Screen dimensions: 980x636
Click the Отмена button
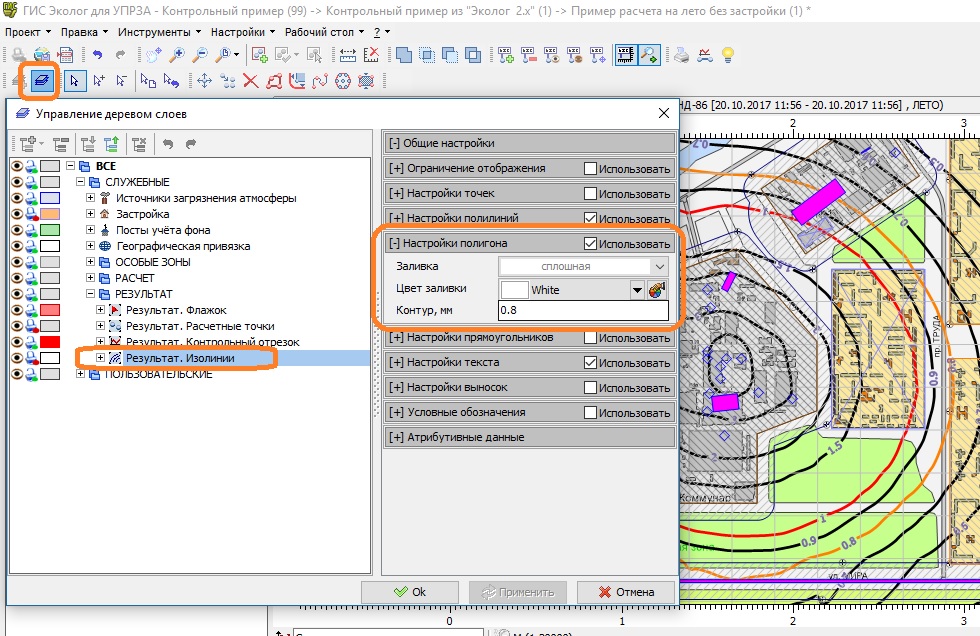pyautogui.click(x=625, y=592)
